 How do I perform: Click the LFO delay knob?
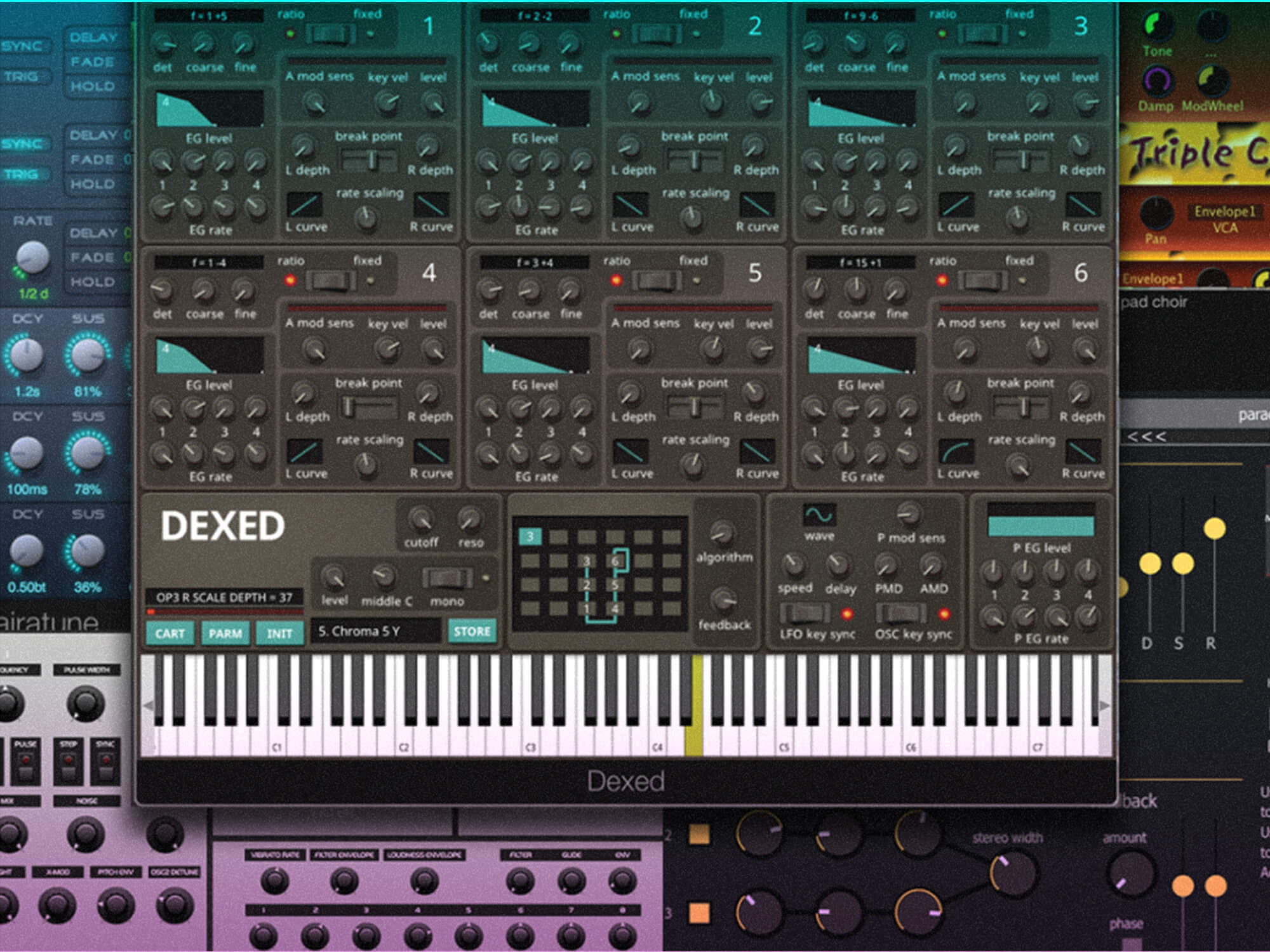click(839, 564)
